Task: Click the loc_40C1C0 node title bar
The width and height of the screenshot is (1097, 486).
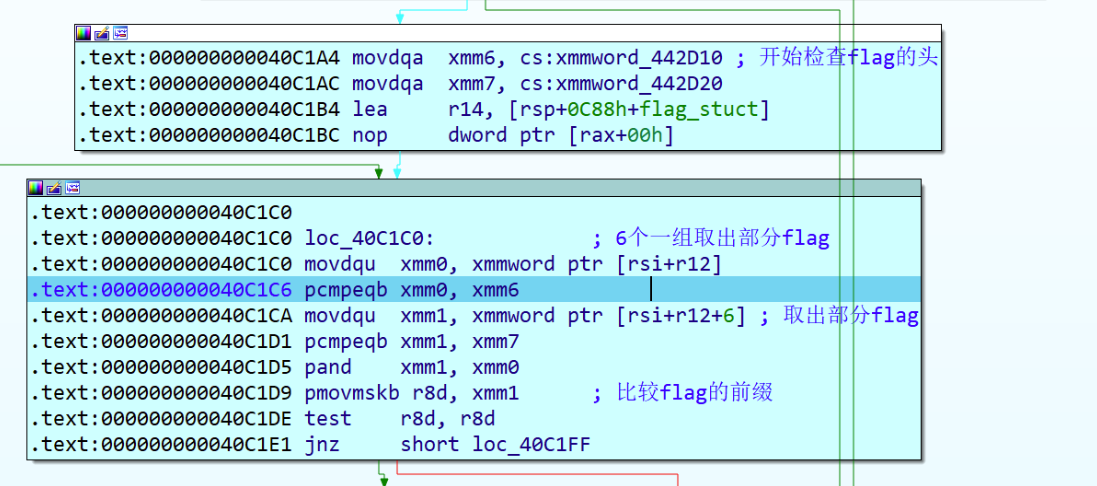Action: [473, 187]
